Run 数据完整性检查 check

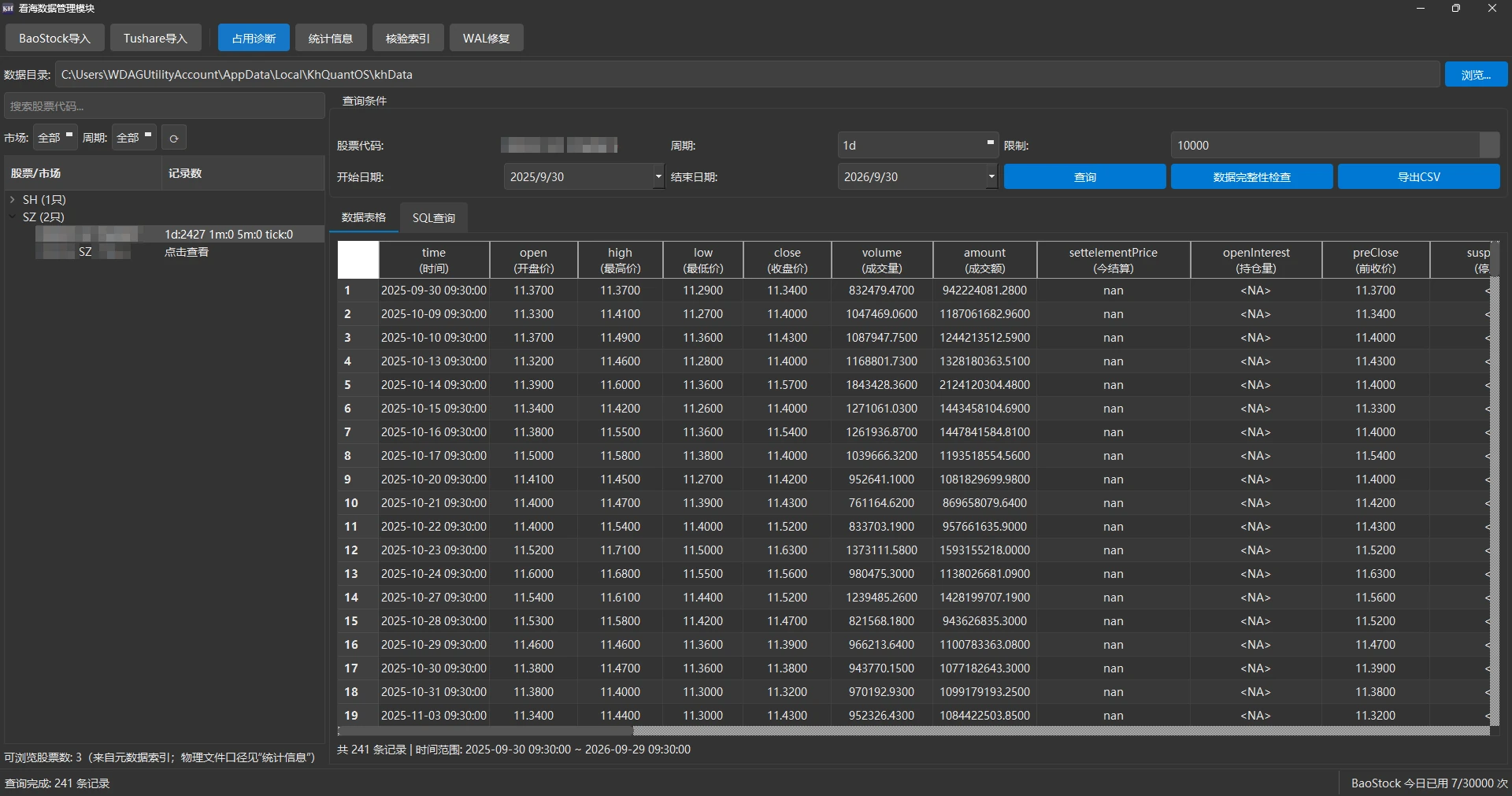(x=1251, y=177)
